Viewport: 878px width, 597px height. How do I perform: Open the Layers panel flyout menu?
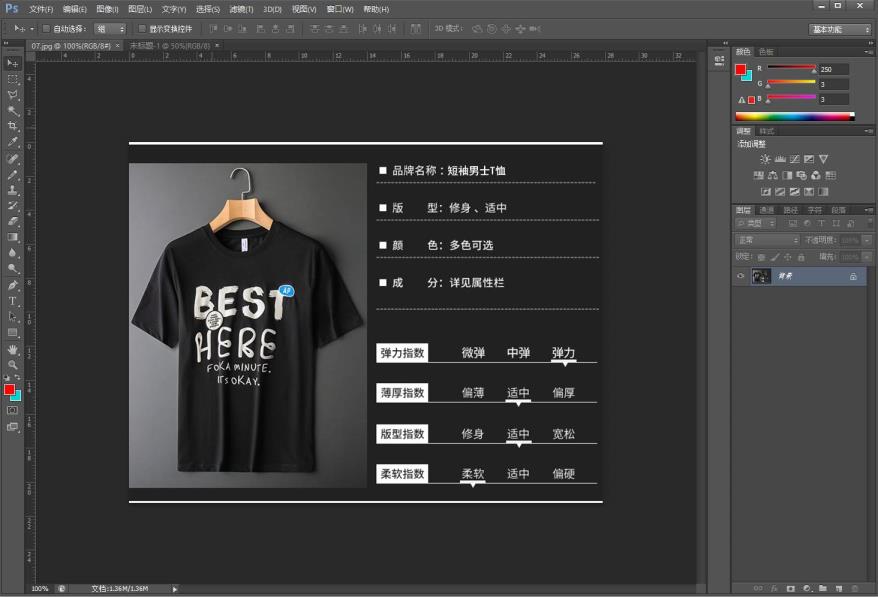click(x=868, y=210)
